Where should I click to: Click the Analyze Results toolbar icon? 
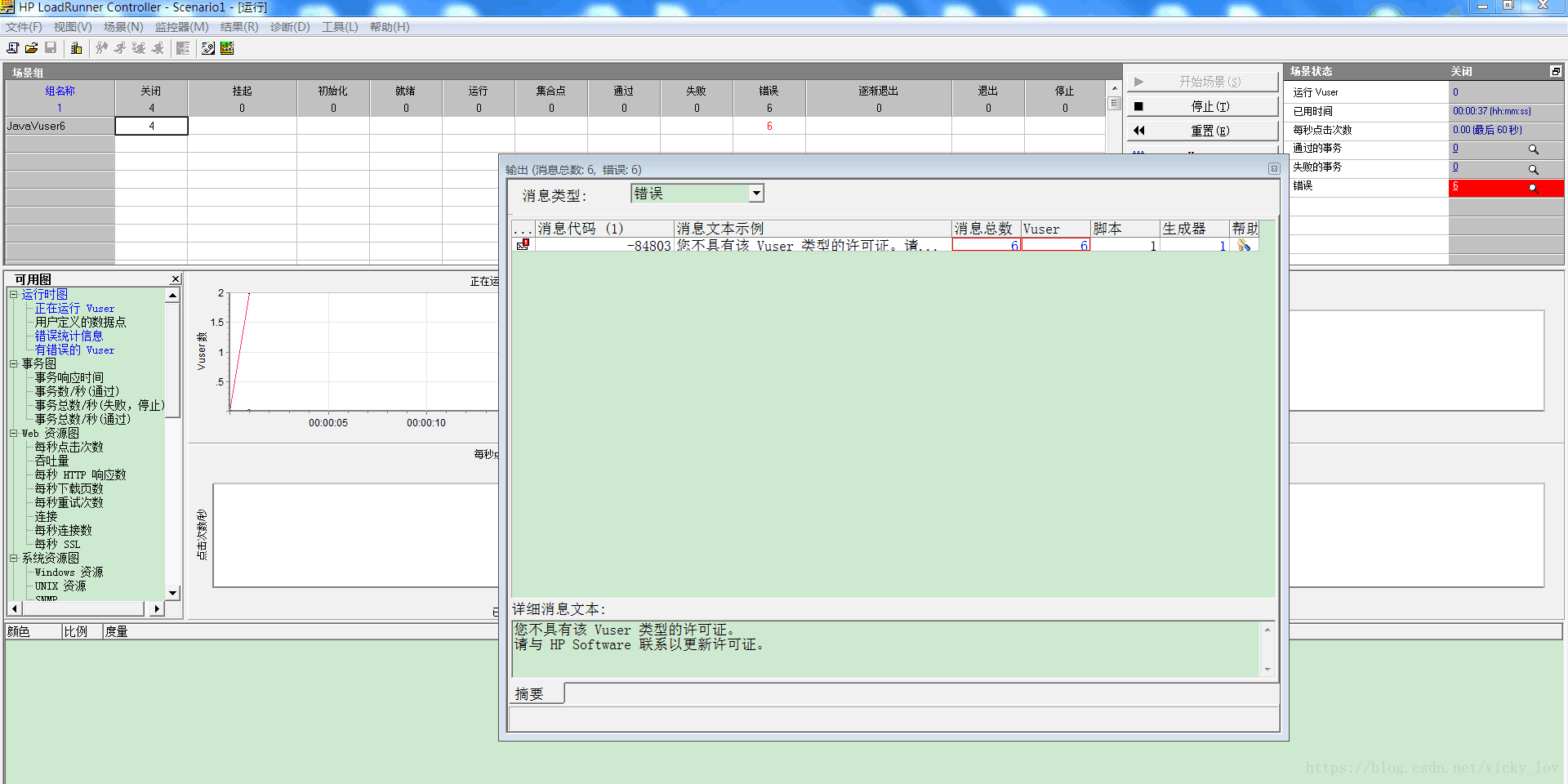point(208,48)
